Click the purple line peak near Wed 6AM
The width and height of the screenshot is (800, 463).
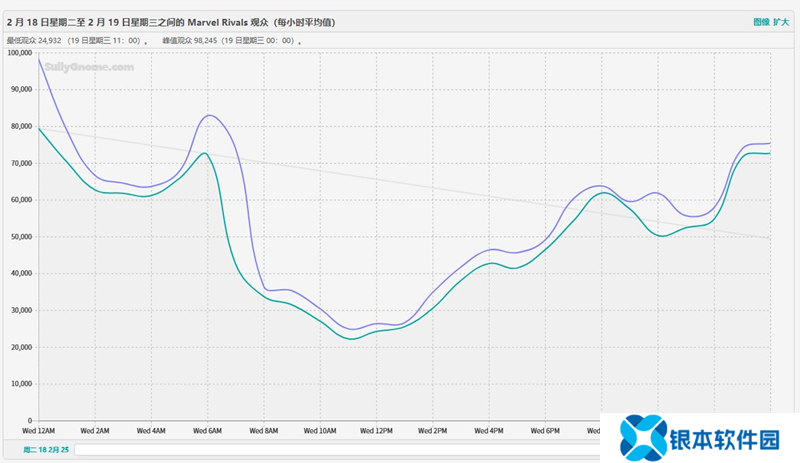[208, 115]
